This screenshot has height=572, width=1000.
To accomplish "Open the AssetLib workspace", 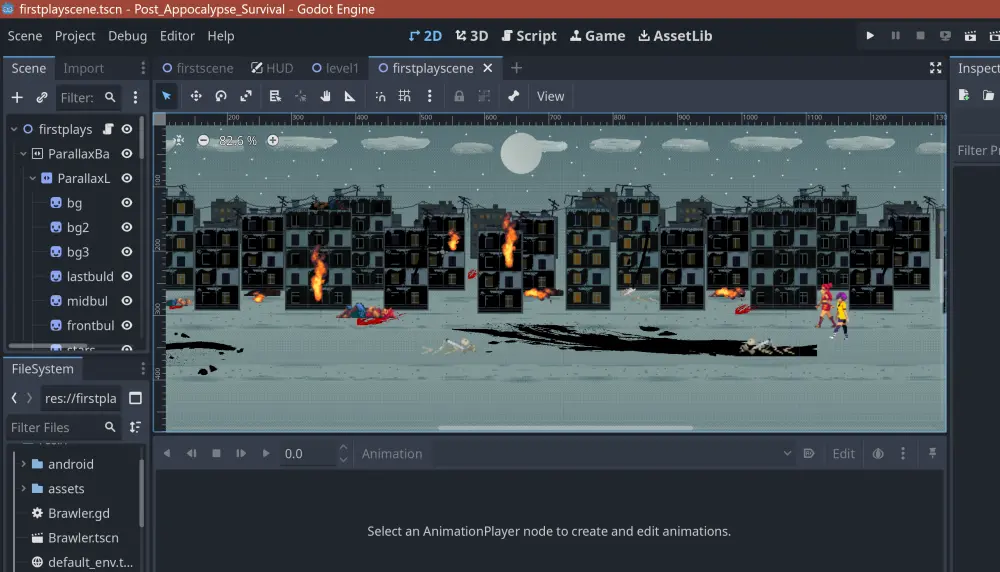I will [x=675, y=36].
